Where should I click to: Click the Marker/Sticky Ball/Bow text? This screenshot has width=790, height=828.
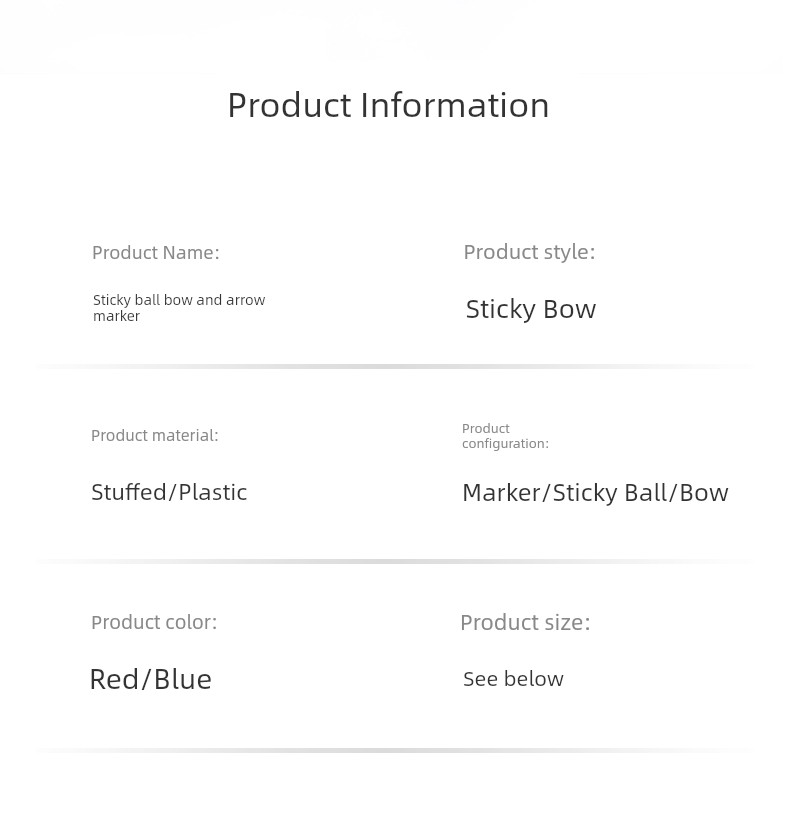[x=595, y=493]
